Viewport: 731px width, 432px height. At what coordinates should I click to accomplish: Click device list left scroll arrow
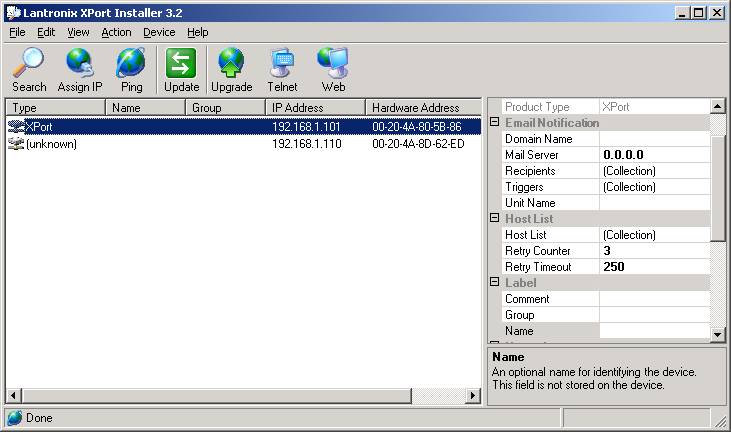click(13, 396)
